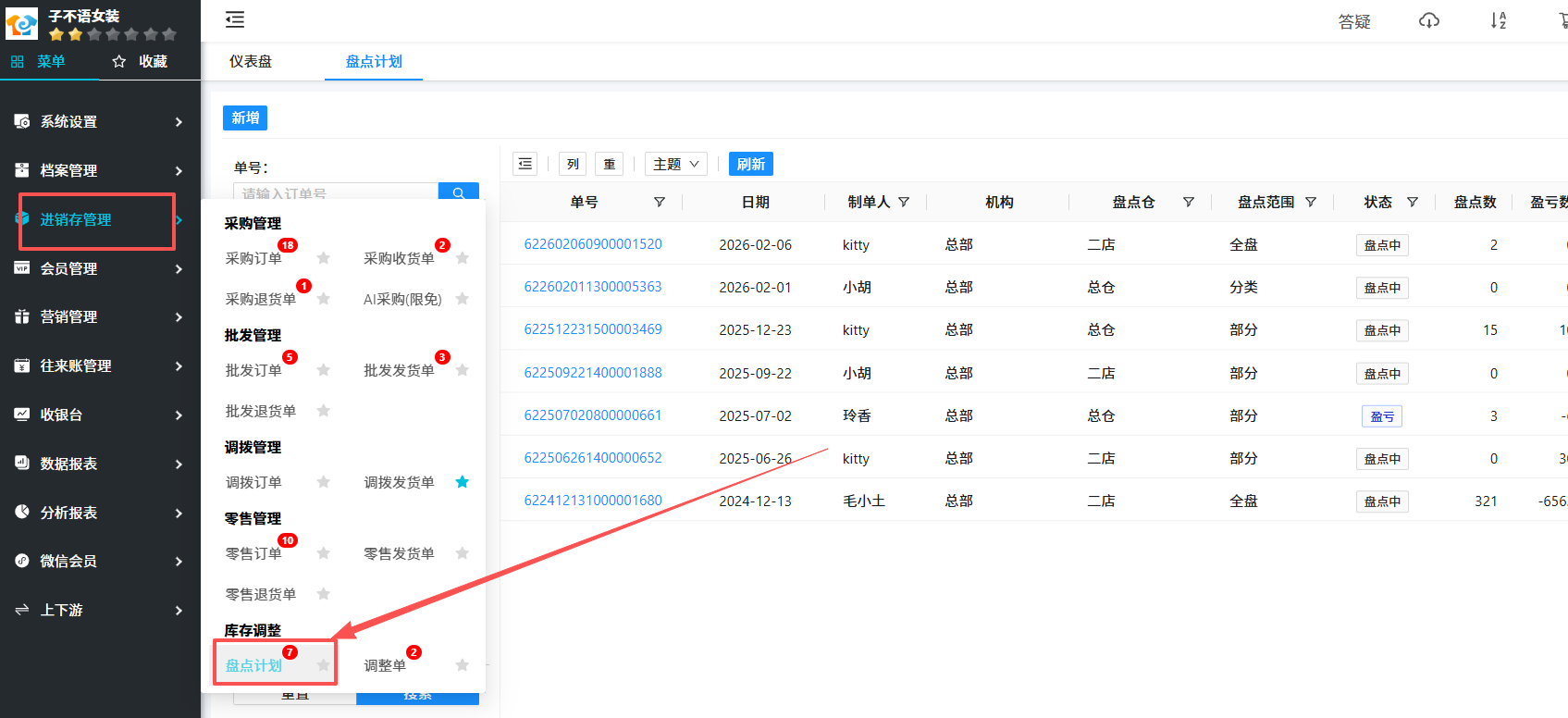
Task: Click the filter icon on 单号 column
Action: coord(660,202)
